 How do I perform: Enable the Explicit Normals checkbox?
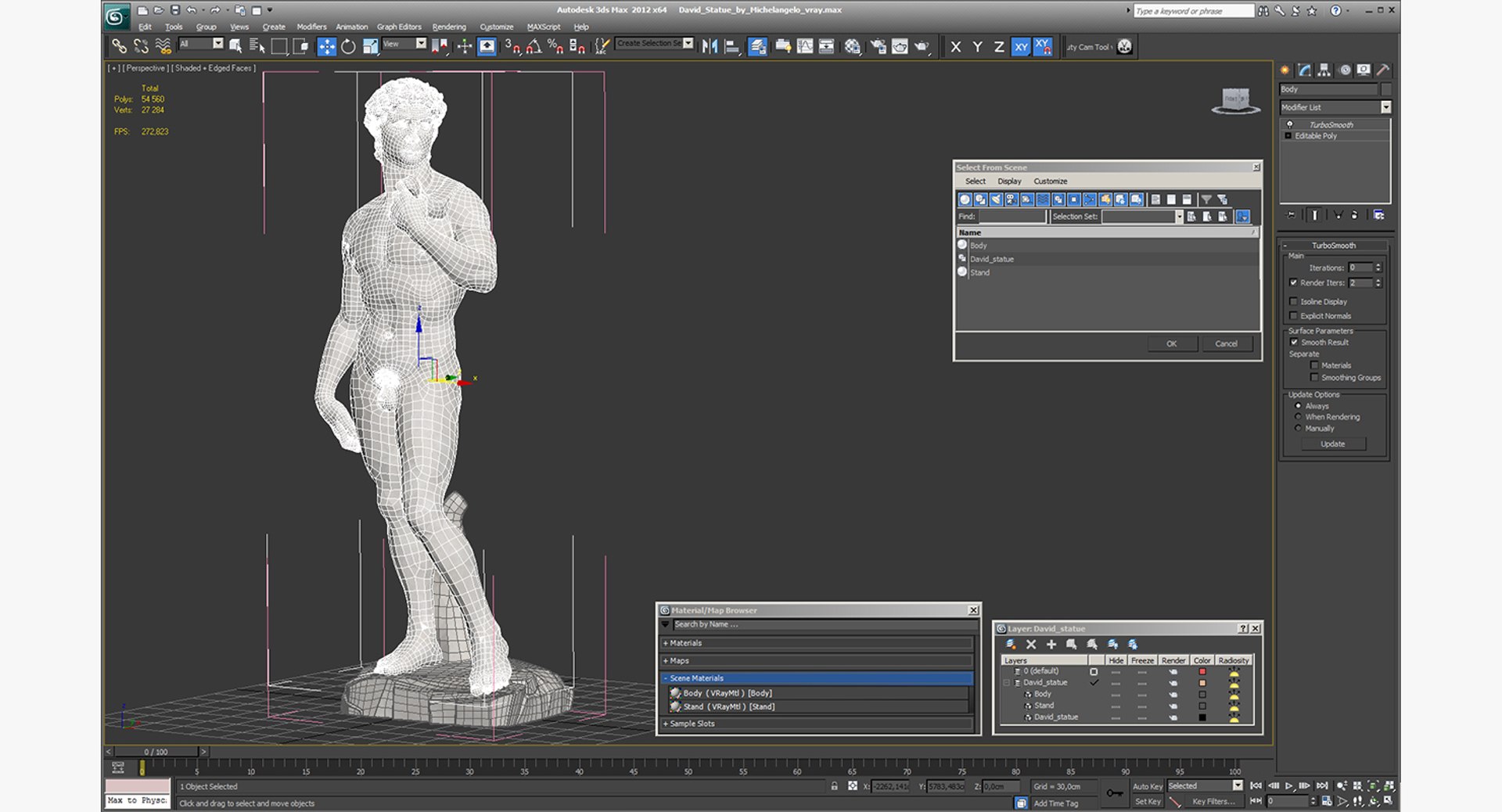[1293, 315]
